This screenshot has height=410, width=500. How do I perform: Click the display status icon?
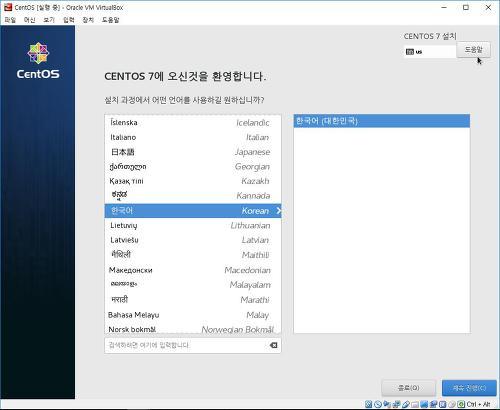(x=424, y=404)
